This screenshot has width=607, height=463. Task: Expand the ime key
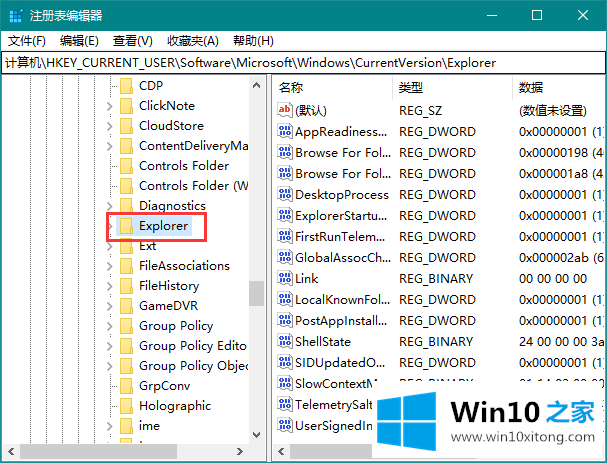coord(110,426)
